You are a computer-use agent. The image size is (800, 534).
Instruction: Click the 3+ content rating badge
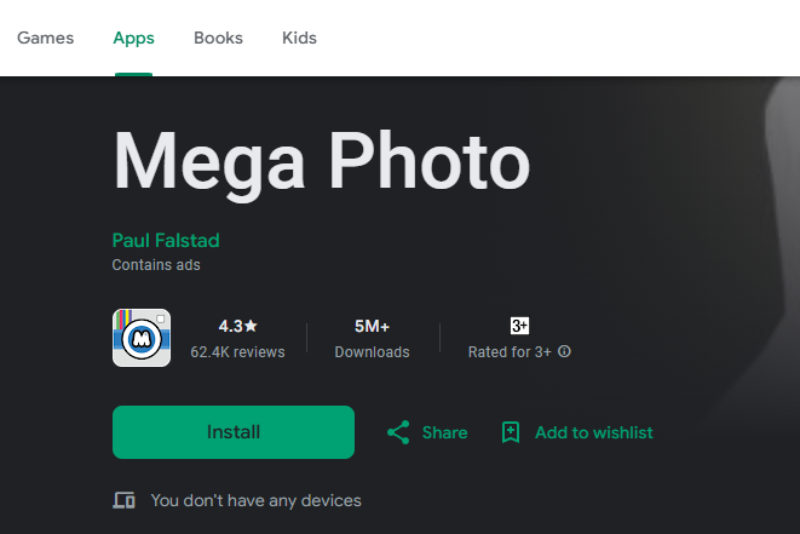click(x=519, y=325)
